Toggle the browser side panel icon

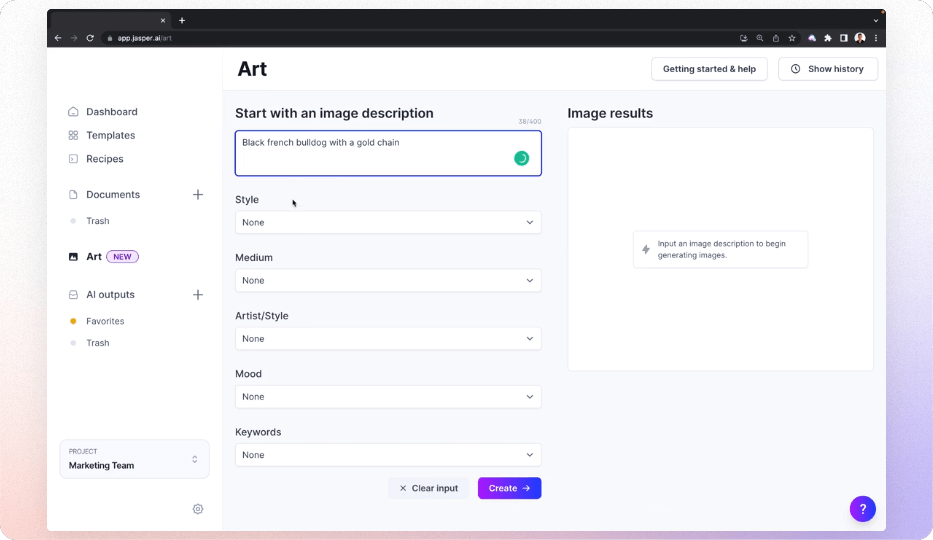(844, 38)
